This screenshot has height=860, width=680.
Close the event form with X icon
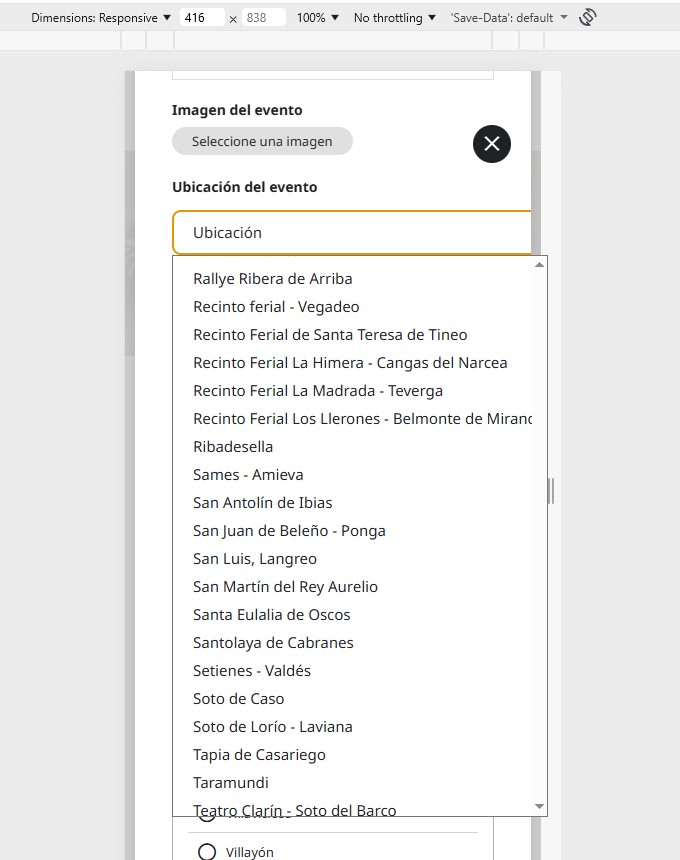491,144
